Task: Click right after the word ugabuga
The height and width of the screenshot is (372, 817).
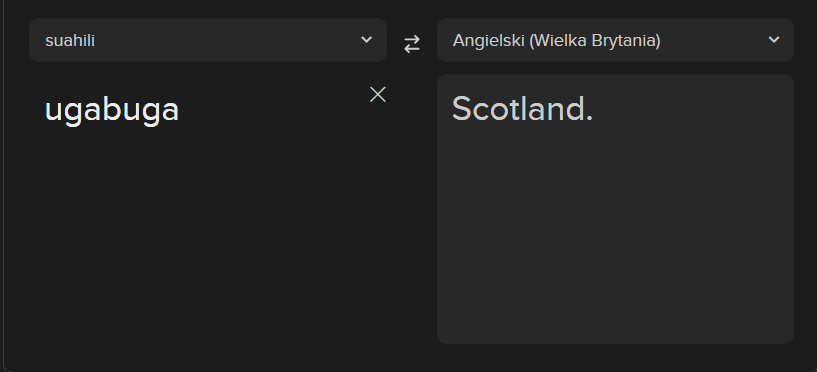Action: point(181,111)
